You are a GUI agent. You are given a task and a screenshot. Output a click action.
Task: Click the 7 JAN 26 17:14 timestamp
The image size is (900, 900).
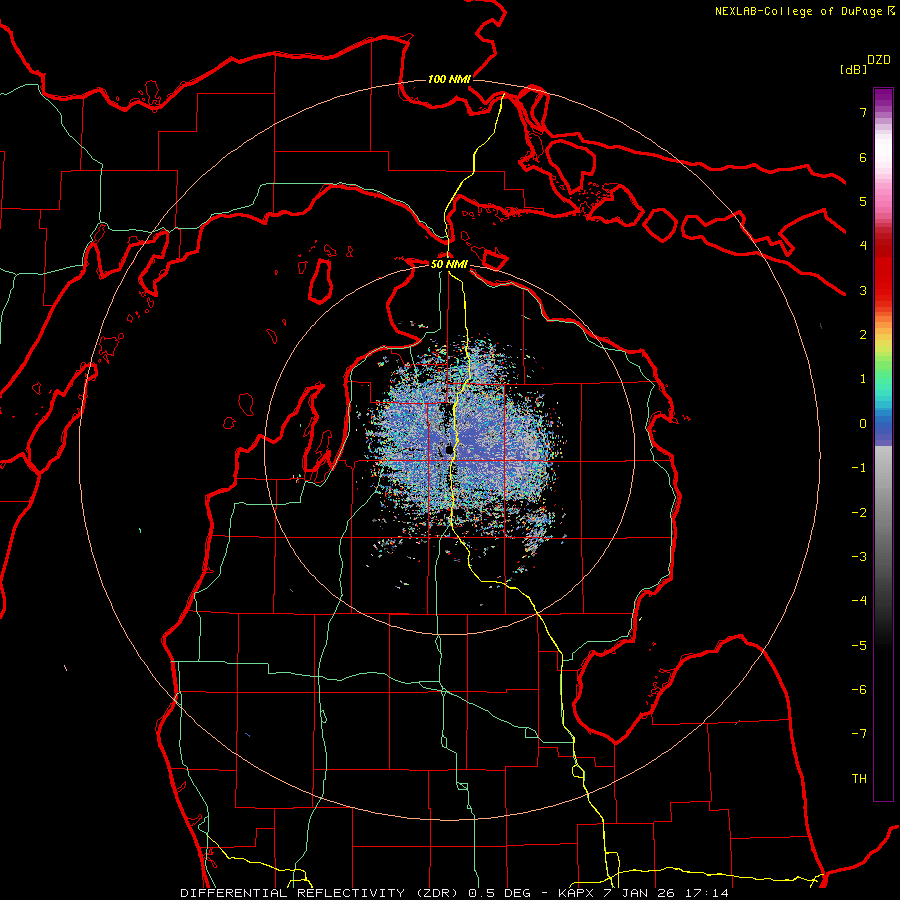[x=664, y=893]
